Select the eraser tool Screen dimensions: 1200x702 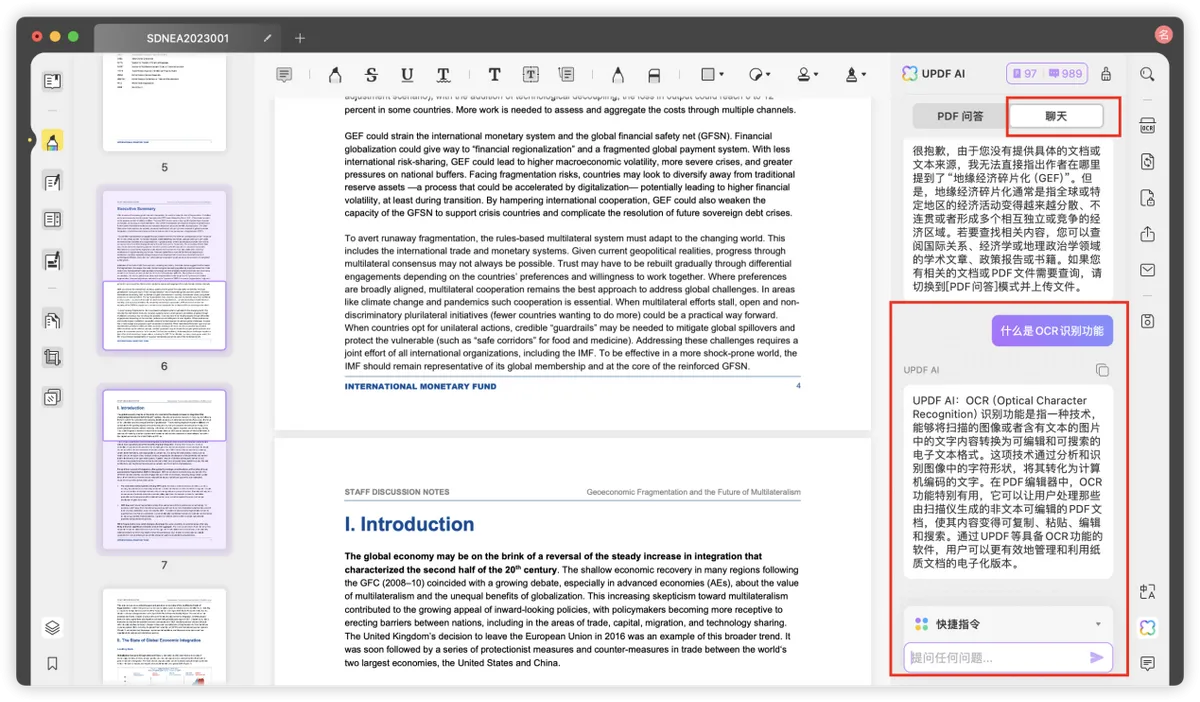pos(654,75)
